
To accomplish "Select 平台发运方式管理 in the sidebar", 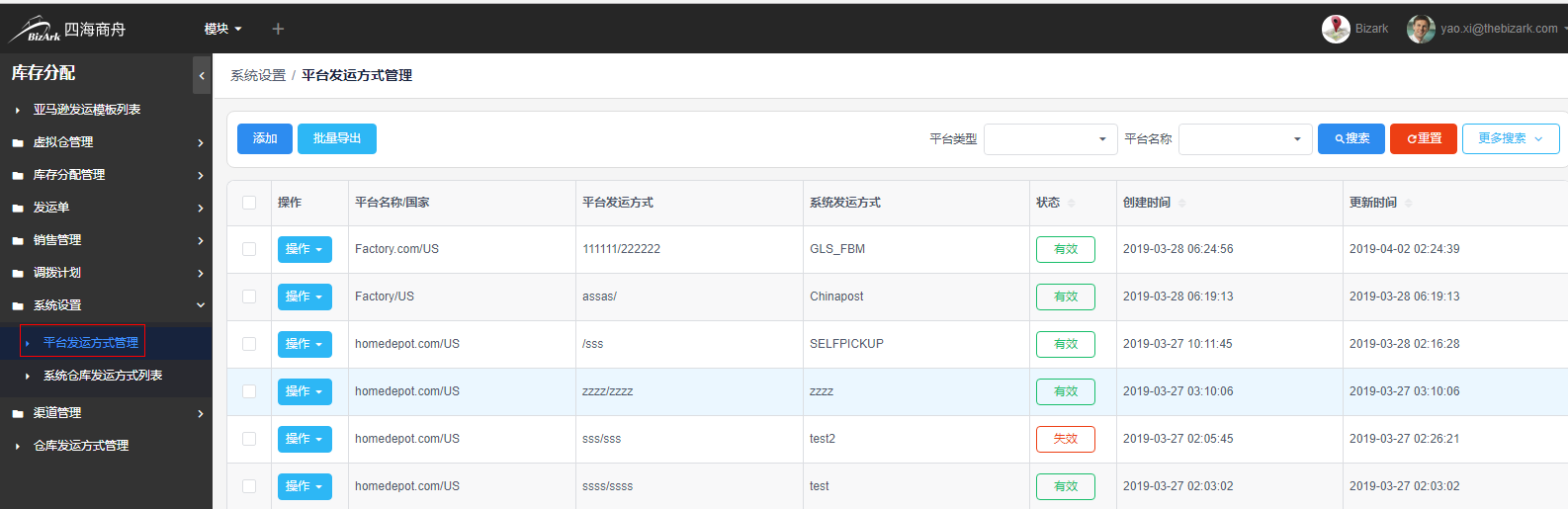I will [x=91, y=342].
